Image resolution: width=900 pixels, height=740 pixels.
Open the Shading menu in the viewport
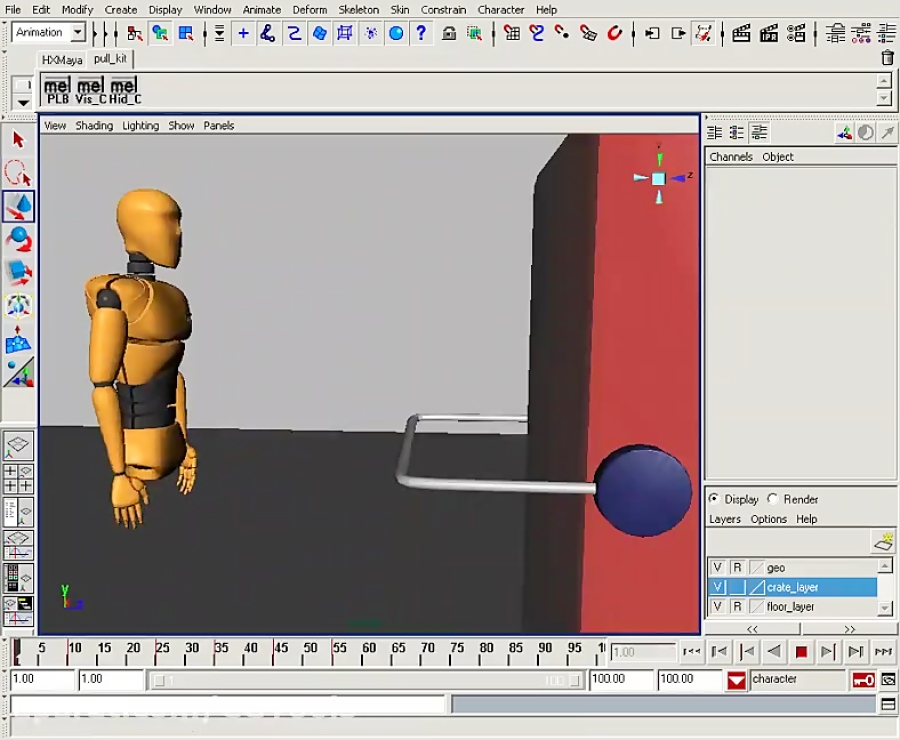pos(94,125)
